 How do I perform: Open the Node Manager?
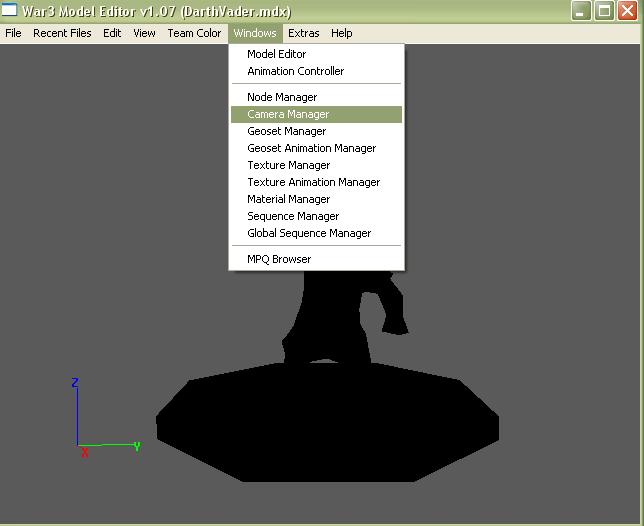pyautogui.click(x=316, y=97)
